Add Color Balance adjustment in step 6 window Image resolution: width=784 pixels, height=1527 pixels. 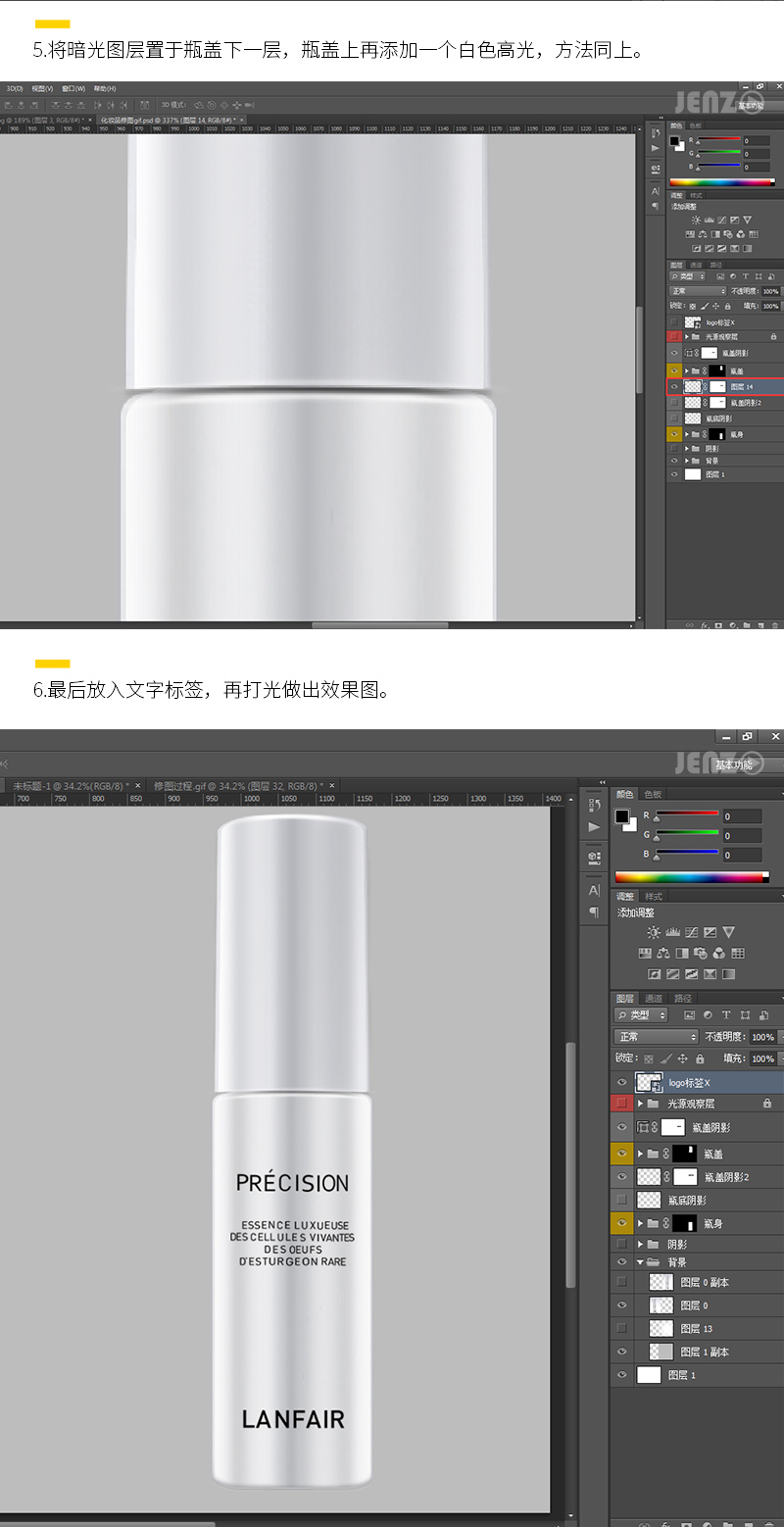663,953
